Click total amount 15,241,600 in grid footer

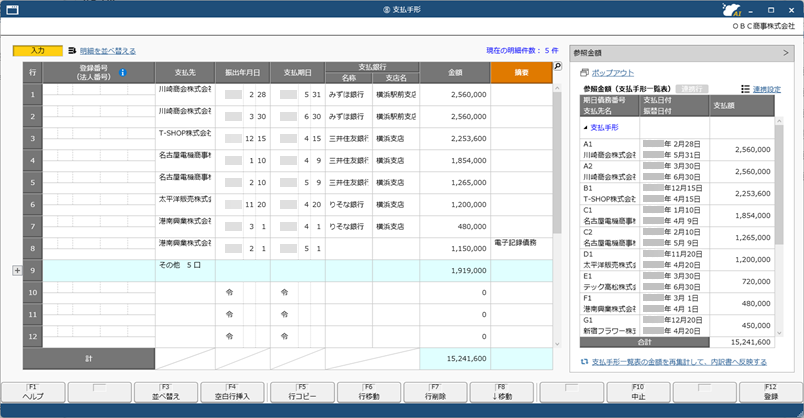pos(466,359)
